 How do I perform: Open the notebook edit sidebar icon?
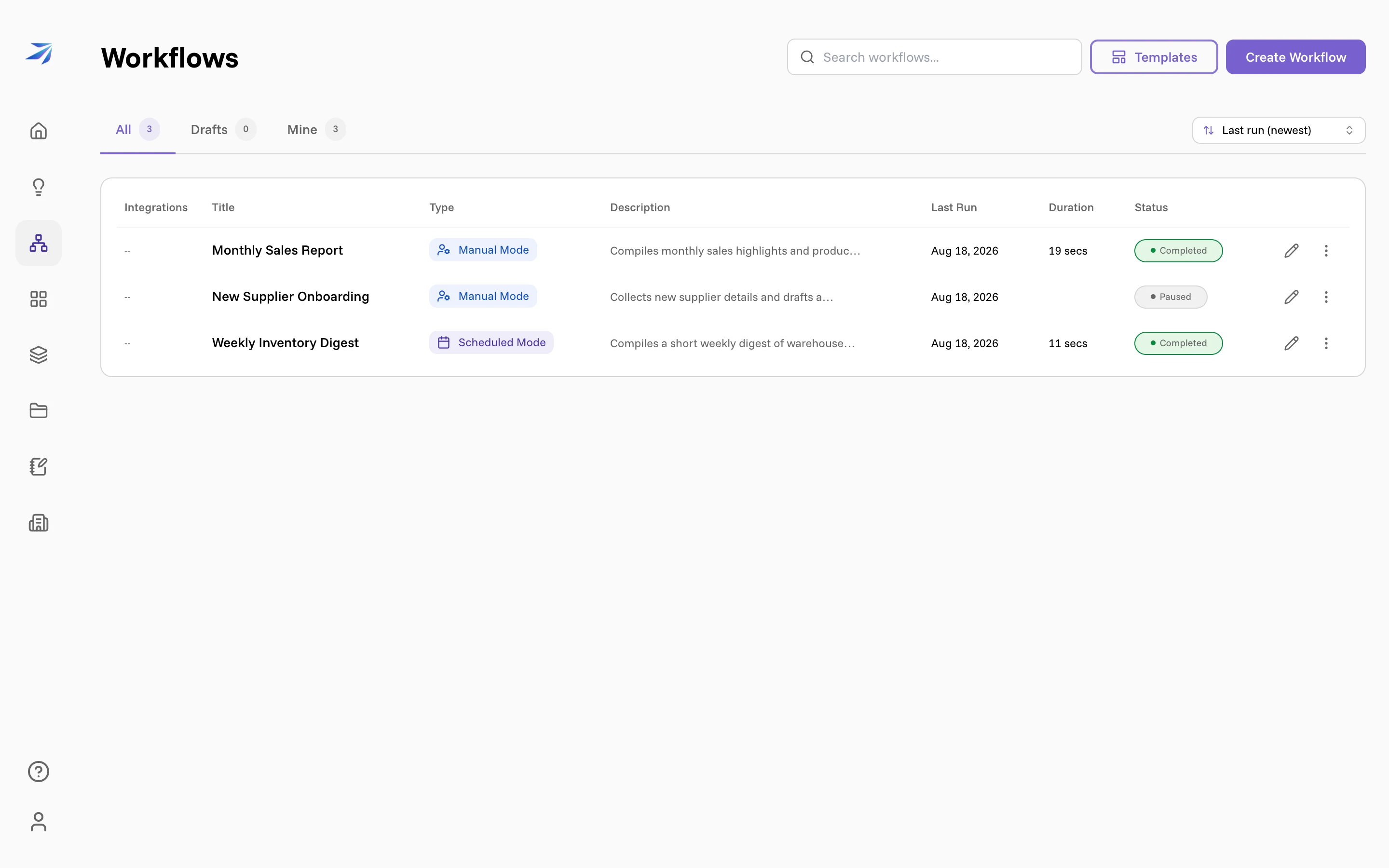click(x=39, y=467)
